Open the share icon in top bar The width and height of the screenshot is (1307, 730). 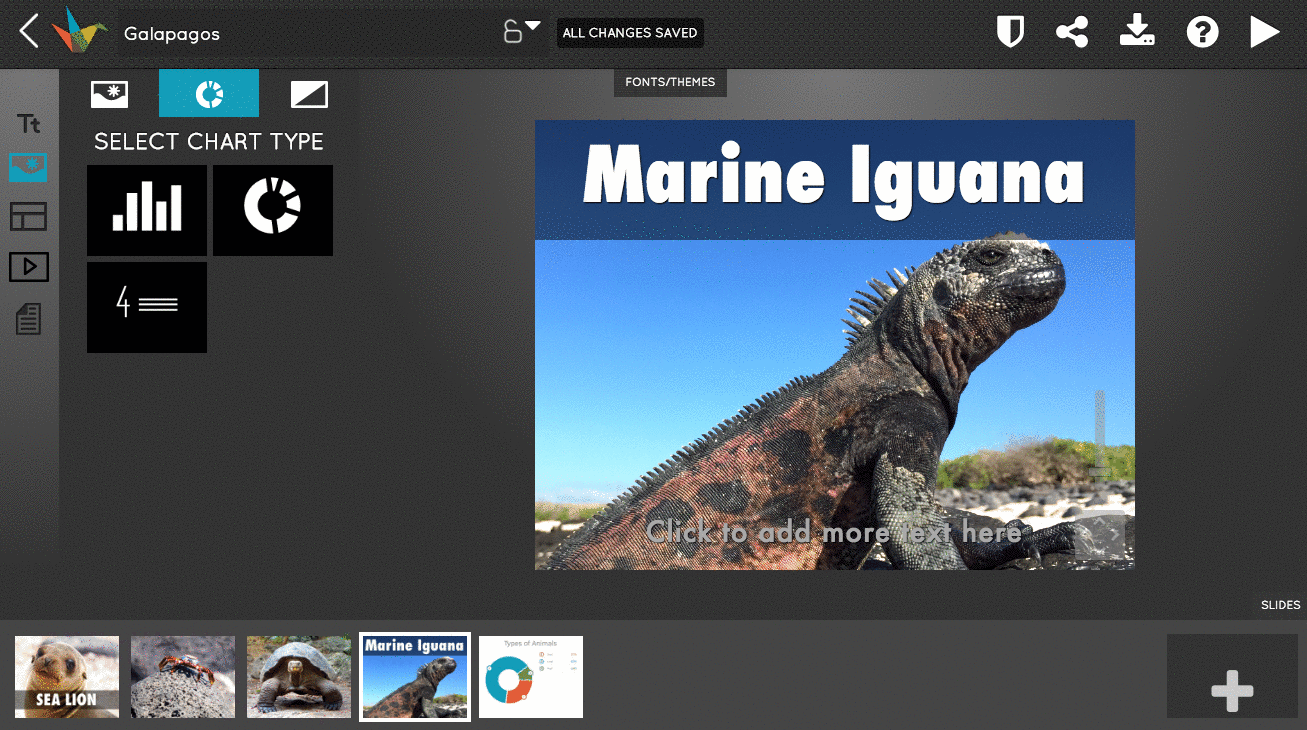[x=1072, y=32]
